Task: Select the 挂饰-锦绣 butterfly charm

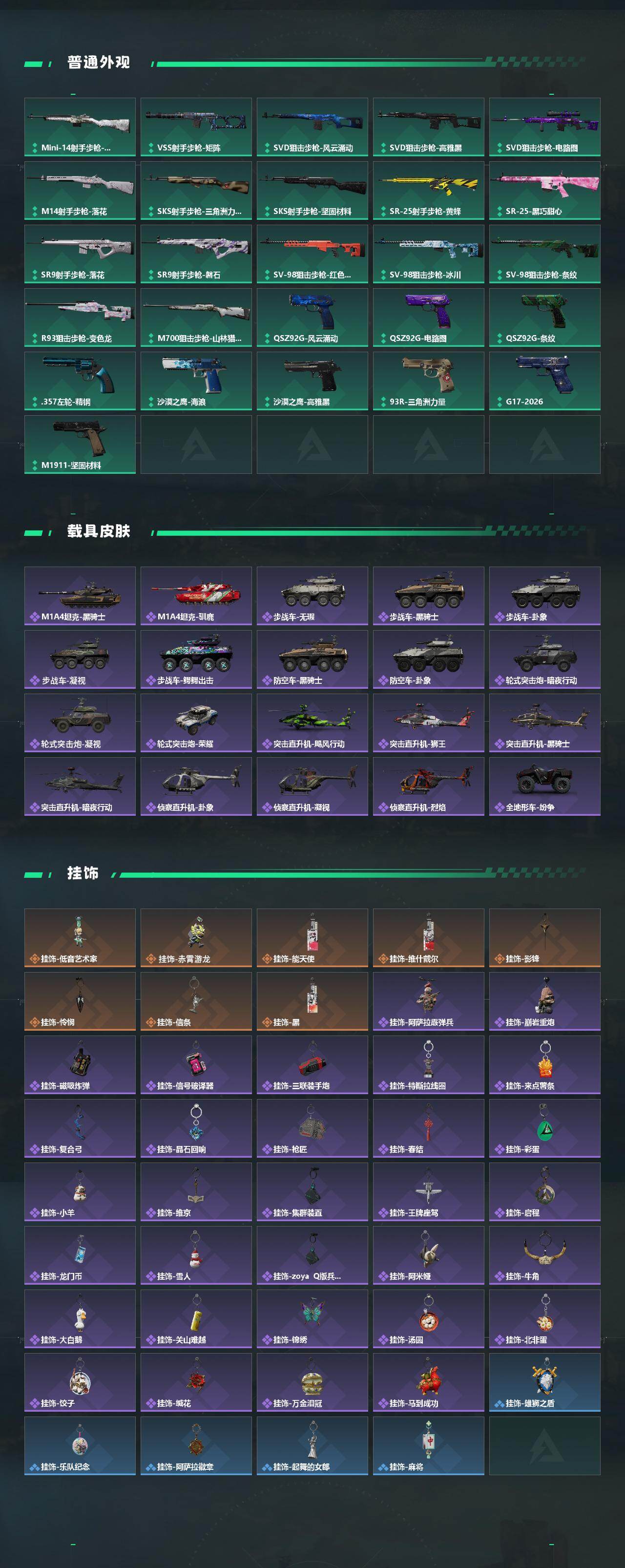Action: 312,1318
